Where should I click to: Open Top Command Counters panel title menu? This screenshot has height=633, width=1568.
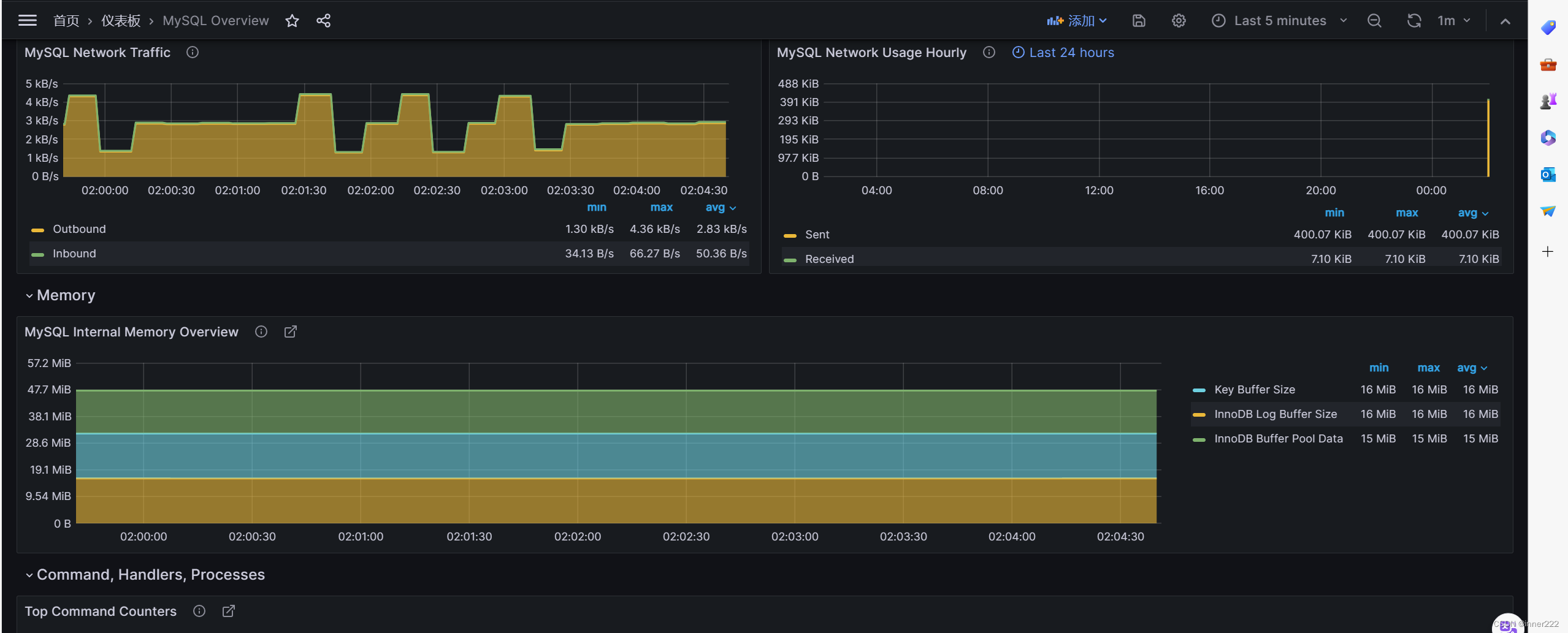pyautogui.click(x=101, y=611)
